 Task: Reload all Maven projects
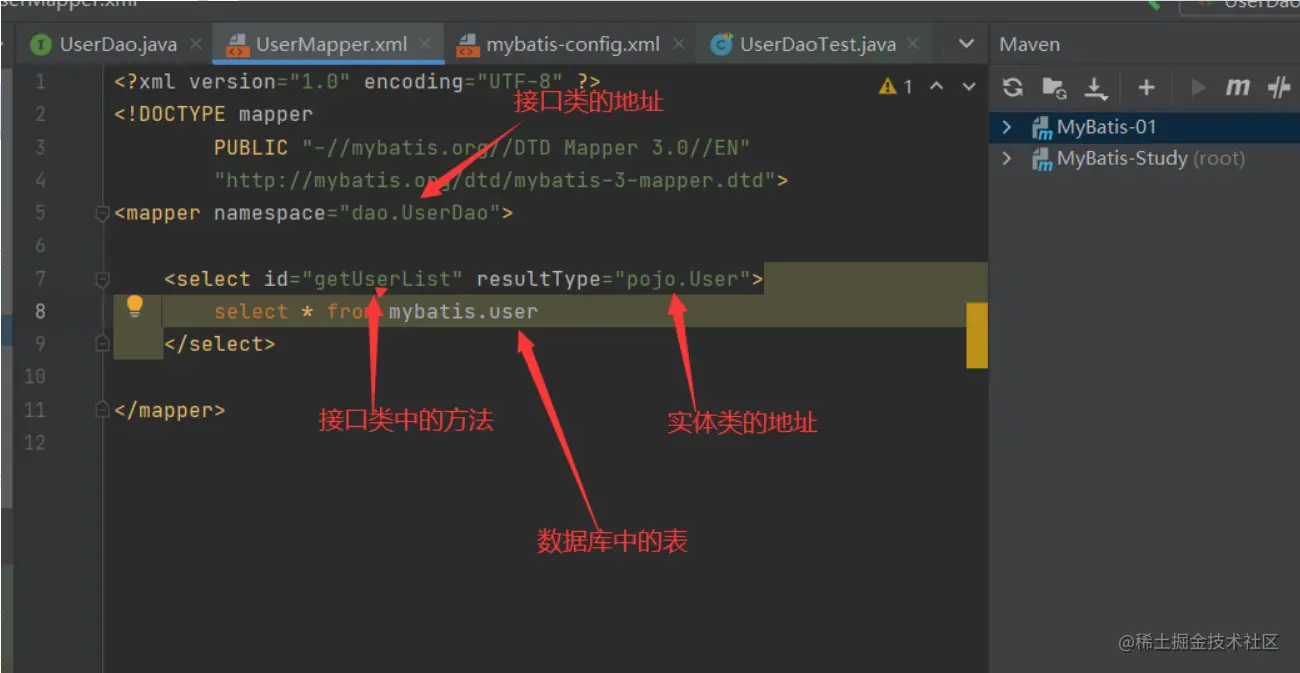(x=1013, y=87)
